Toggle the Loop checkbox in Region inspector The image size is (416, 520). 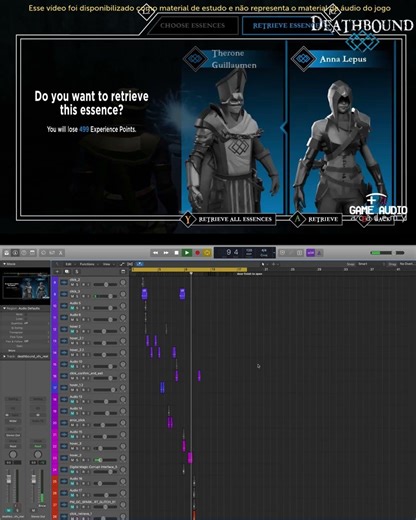[26, 319]
